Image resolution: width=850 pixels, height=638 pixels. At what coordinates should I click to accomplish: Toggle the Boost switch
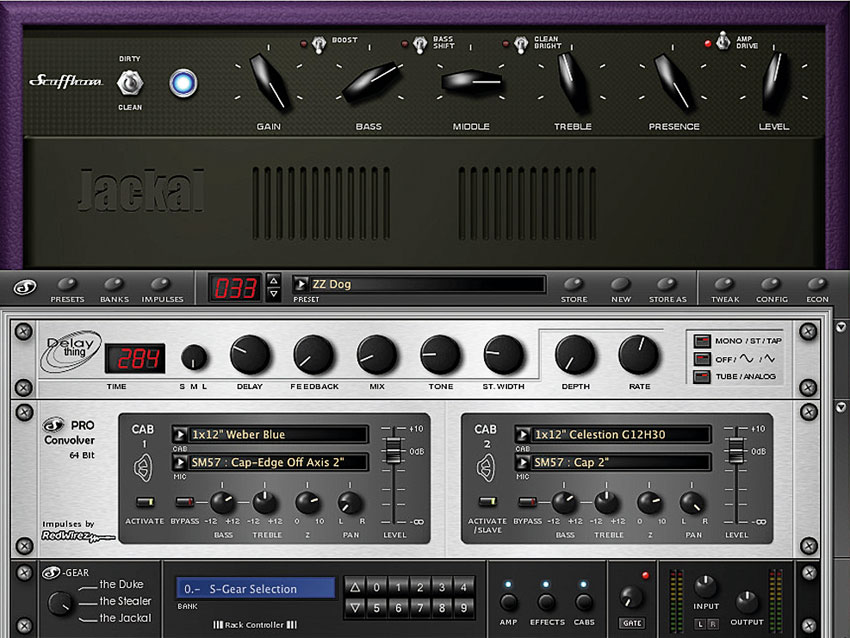[x=319, y=44]
